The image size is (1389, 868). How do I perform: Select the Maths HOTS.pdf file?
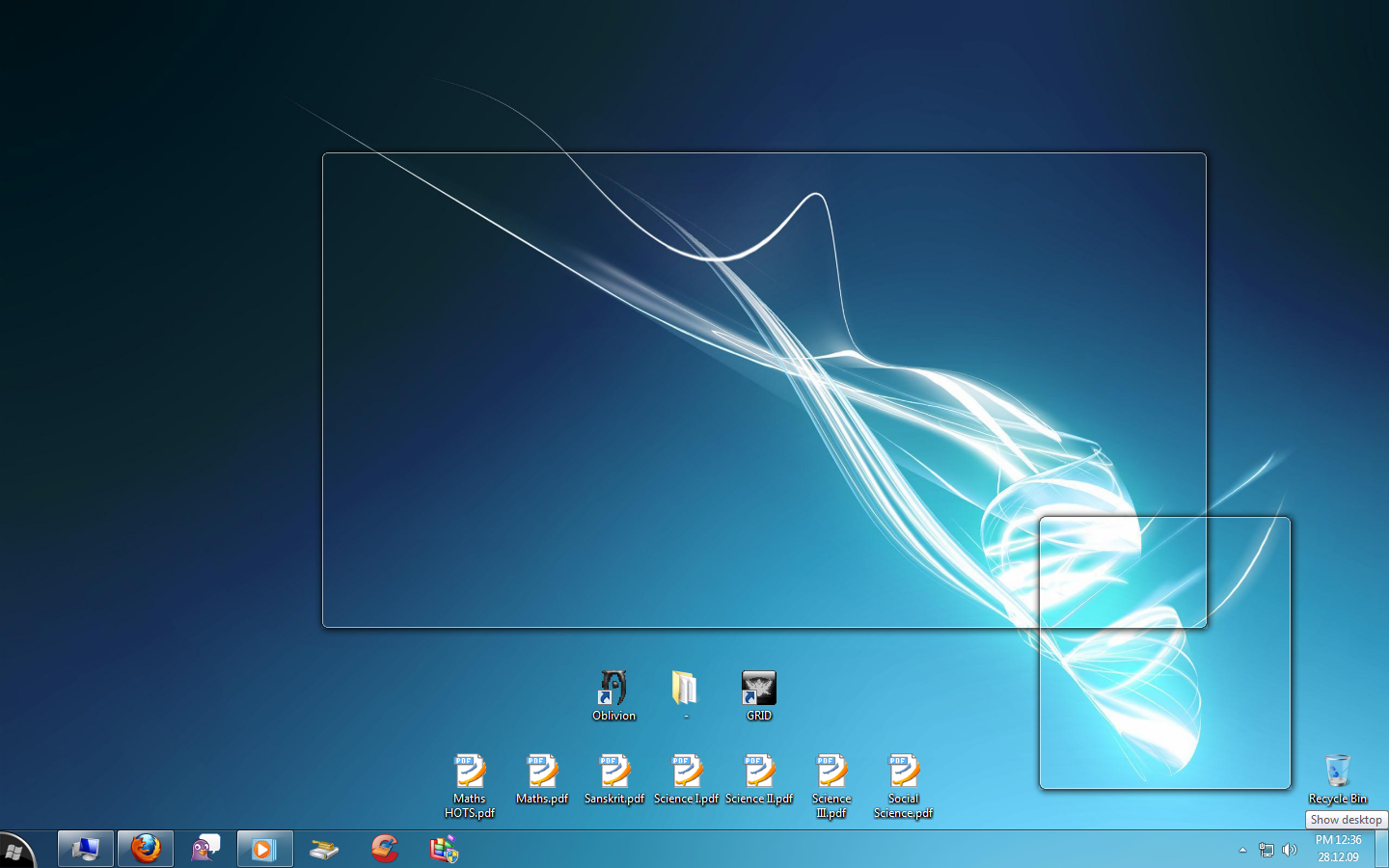470,786
